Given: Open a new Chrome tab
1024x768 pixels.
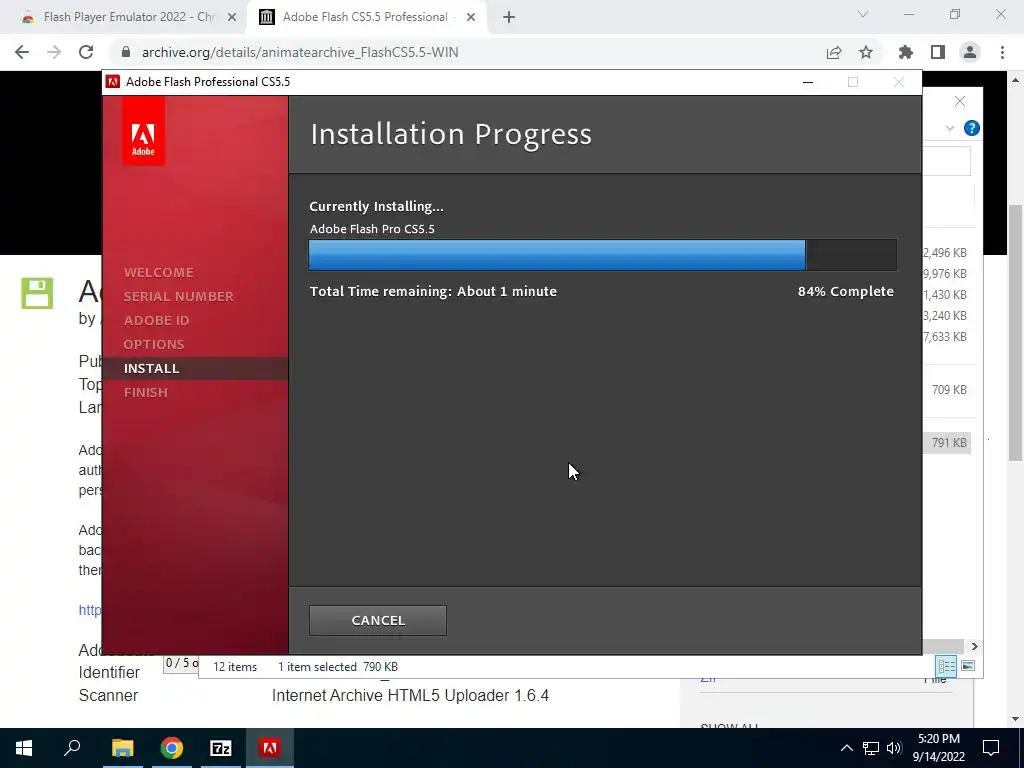Looking at the screenshot, I should (x=509, y=18).
